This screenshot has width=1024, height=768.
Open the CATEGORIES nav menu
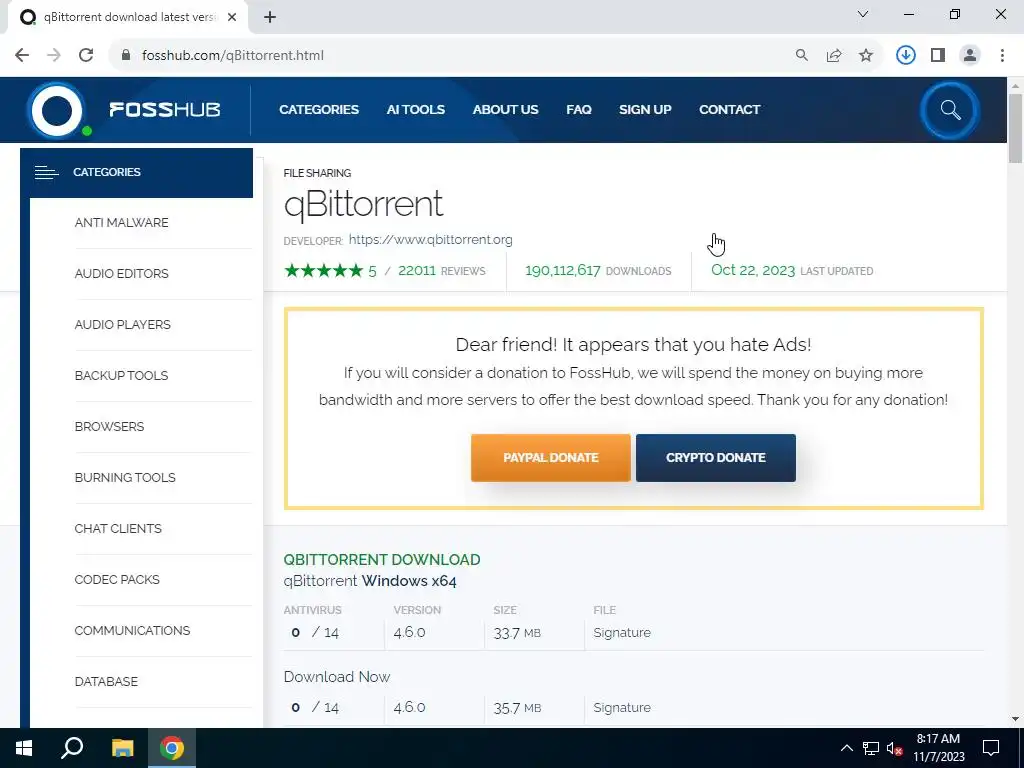point(319,110)
